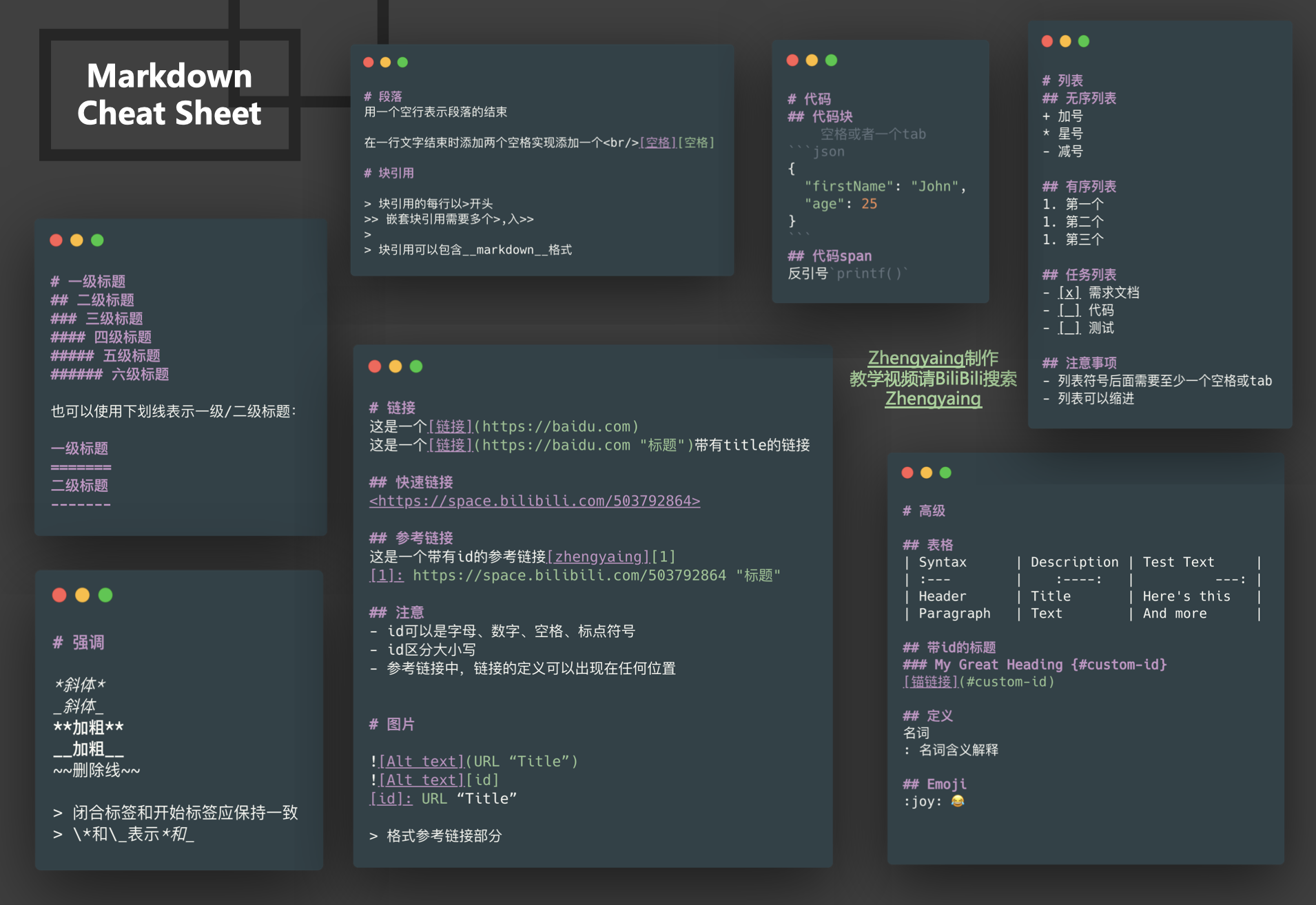The image size is (1316, 905).
Task: Check the empty box for 测试 task
Action: click(x=1069, y=329)
